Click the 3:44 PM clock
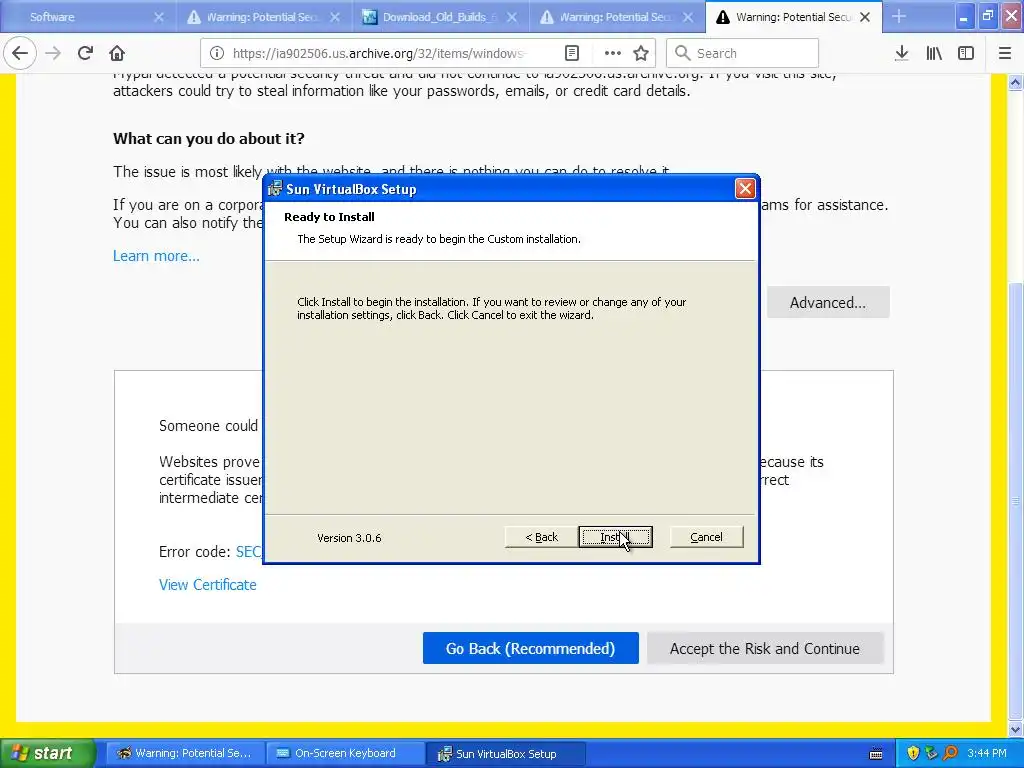The height and width of the screenshot is (768, 1024). pos(987,753)
